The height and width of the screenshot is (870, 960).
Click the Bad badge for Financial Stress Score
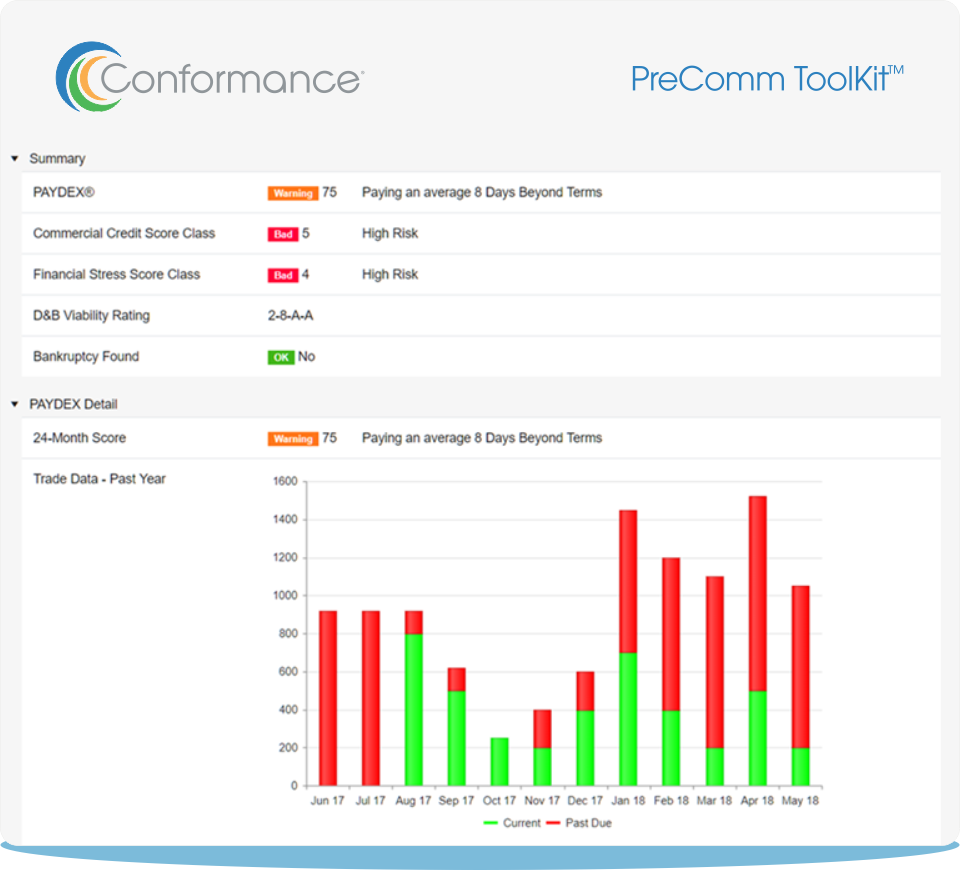click(x=283, y=275)
